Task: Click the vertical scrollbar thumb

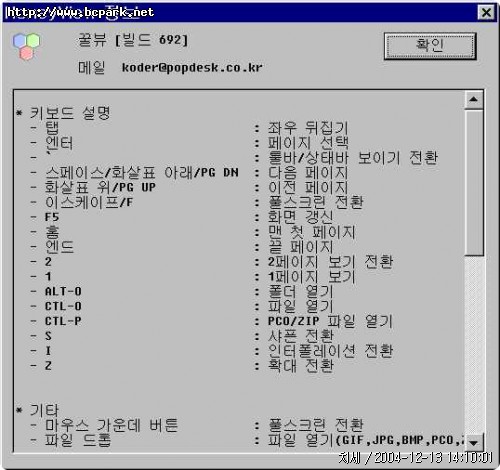Action: pos(474,183)
